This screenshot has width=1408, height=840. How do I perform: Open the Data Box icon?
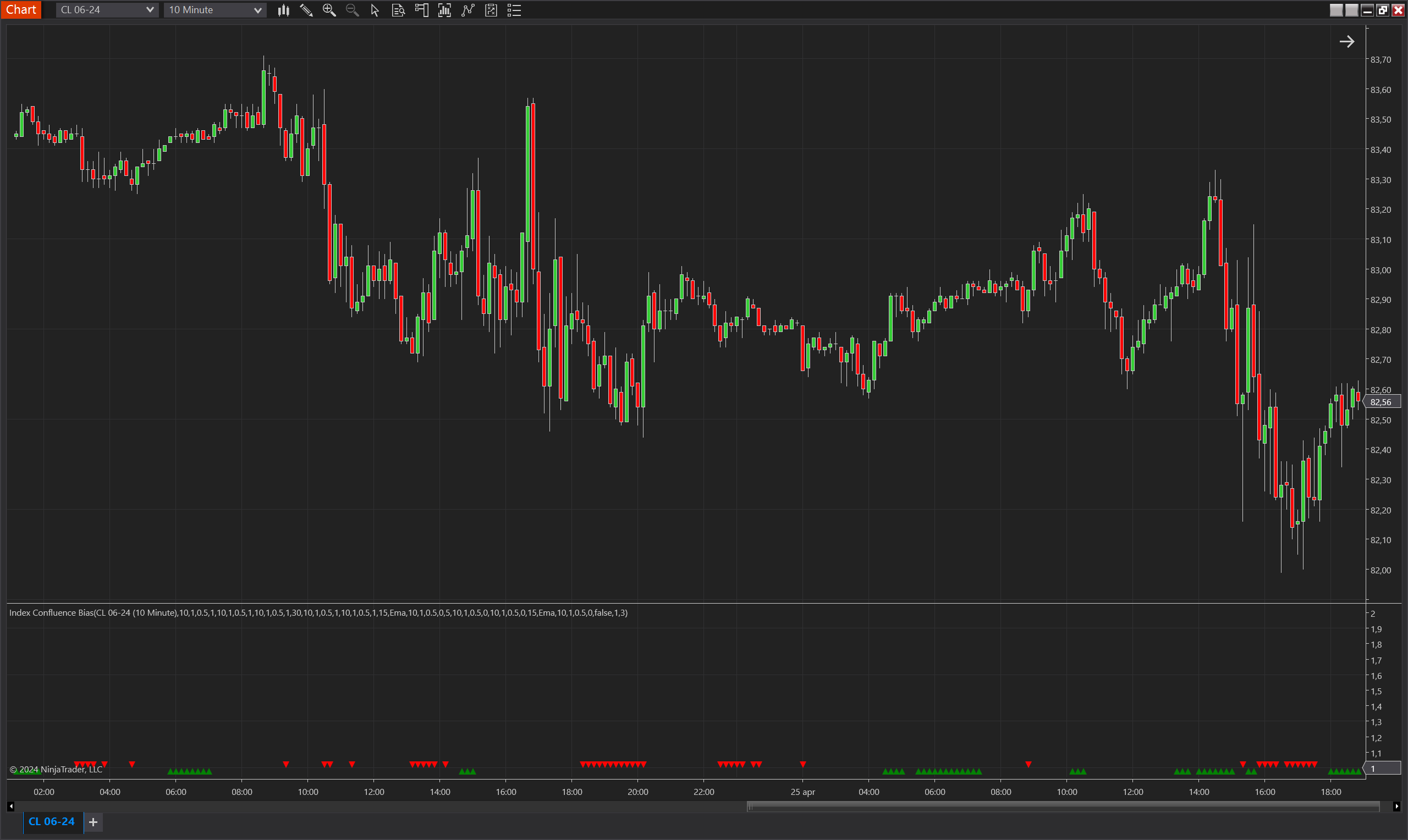tap(398, 10)
